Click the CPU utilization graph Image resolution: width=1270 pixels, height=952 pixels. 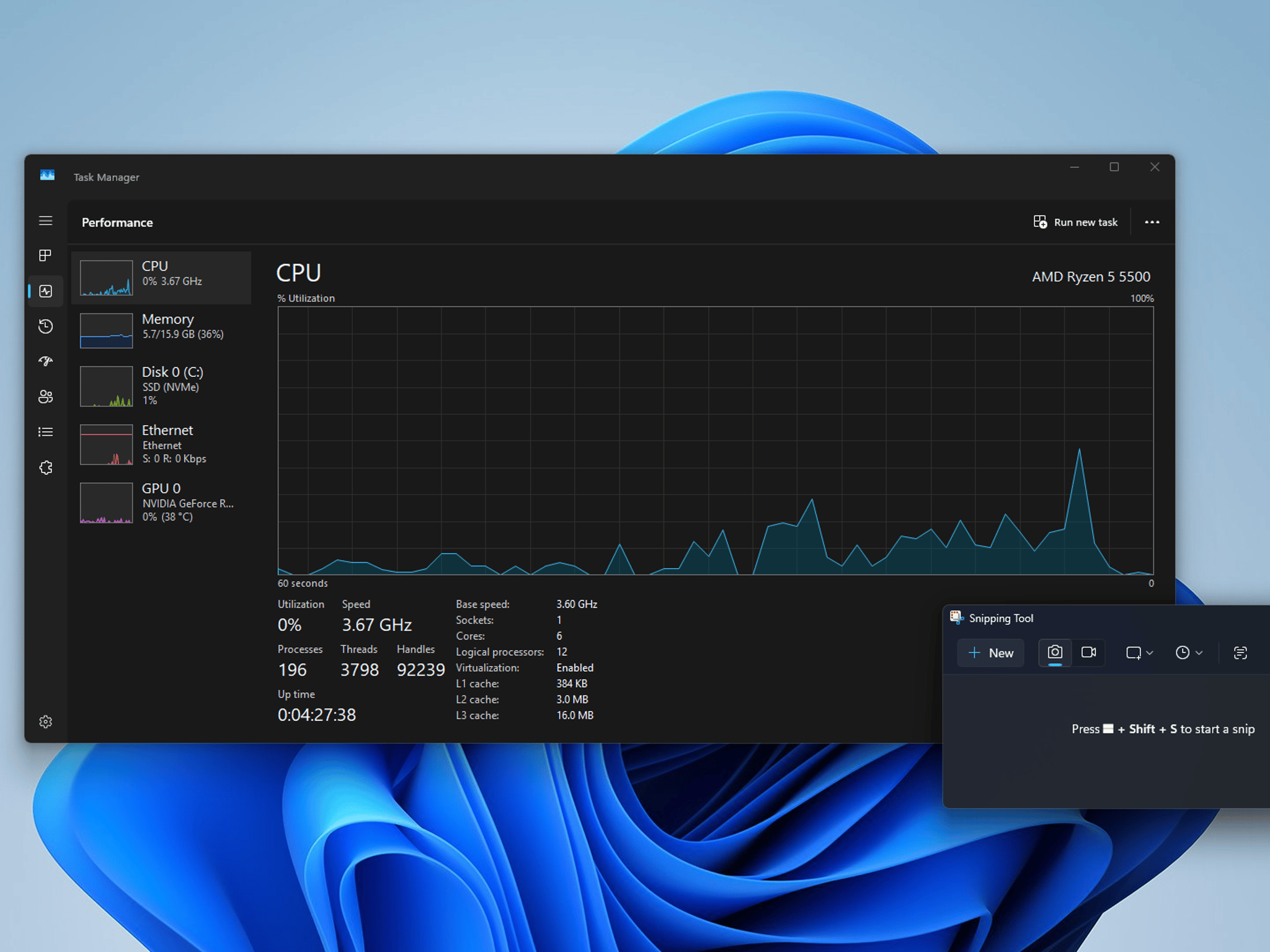click(x=716, y=441)
